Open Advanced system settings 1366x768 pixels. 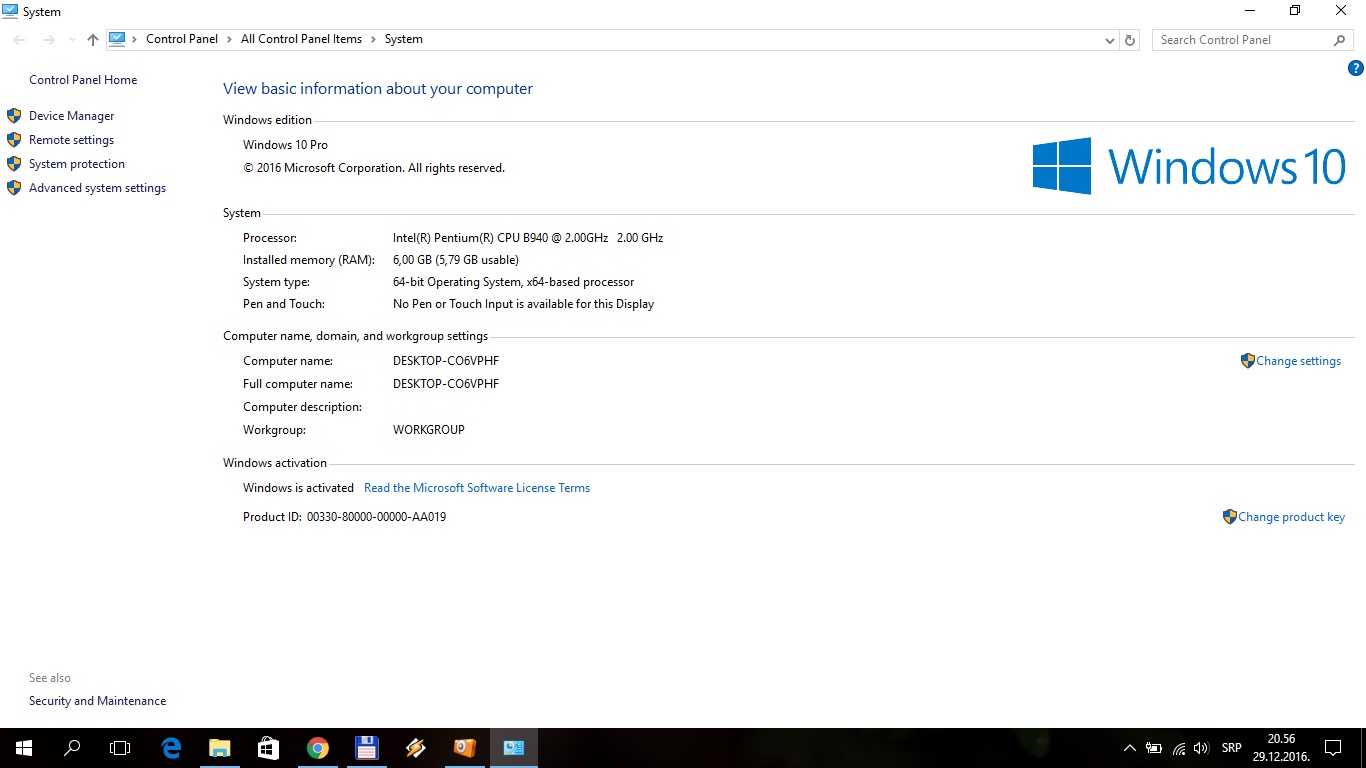tap(97, 188)
